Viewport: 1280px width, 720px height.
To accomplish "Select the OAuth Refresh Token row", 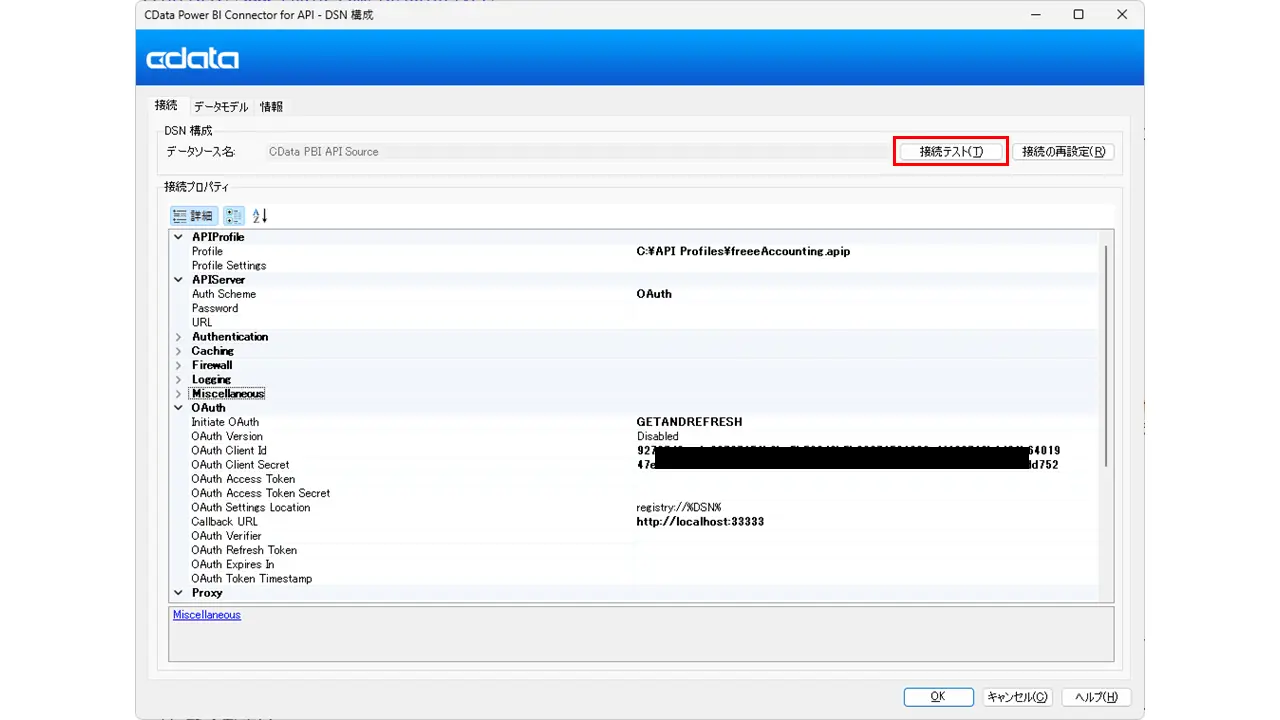I will tap(635, 550).
